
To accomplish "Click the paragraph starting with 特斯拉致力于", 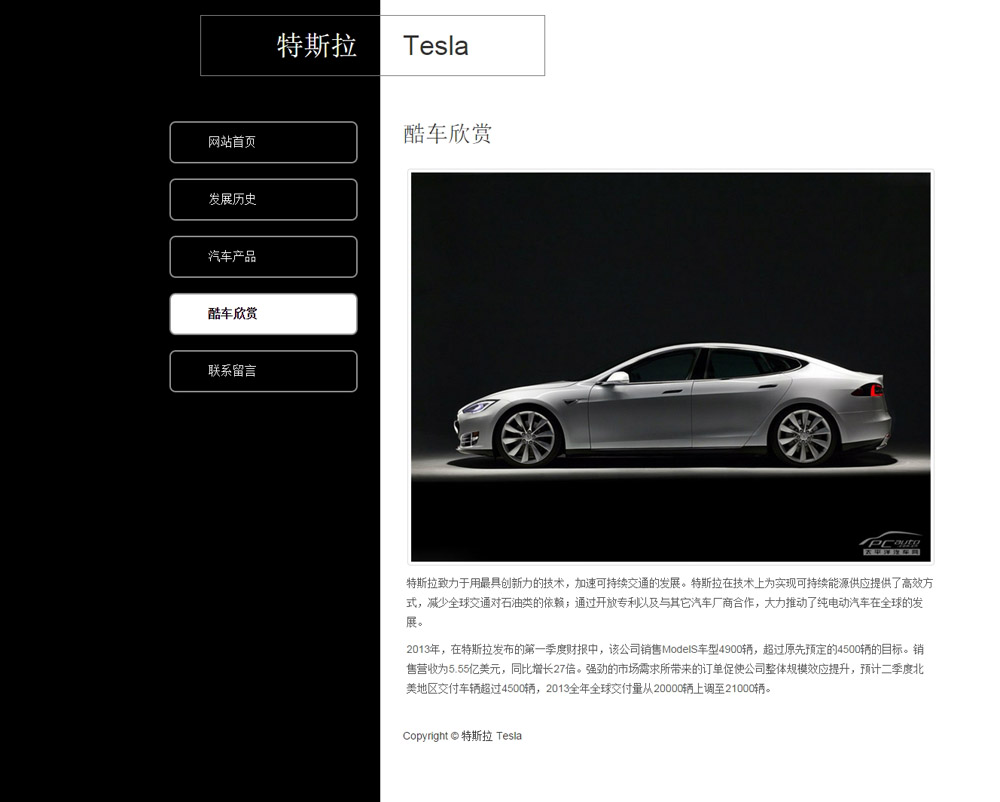I will pos(670,602).
